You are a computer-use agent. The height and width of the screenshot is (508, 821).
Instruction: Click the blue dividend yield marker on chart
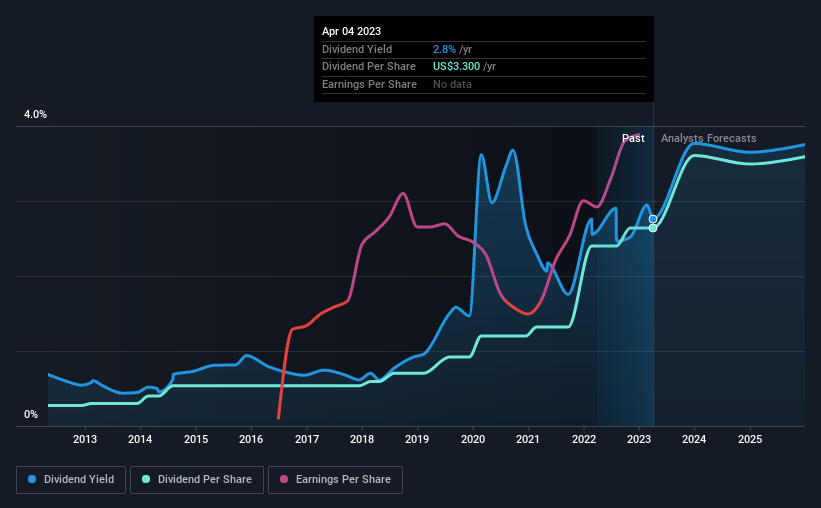point(653,219)
